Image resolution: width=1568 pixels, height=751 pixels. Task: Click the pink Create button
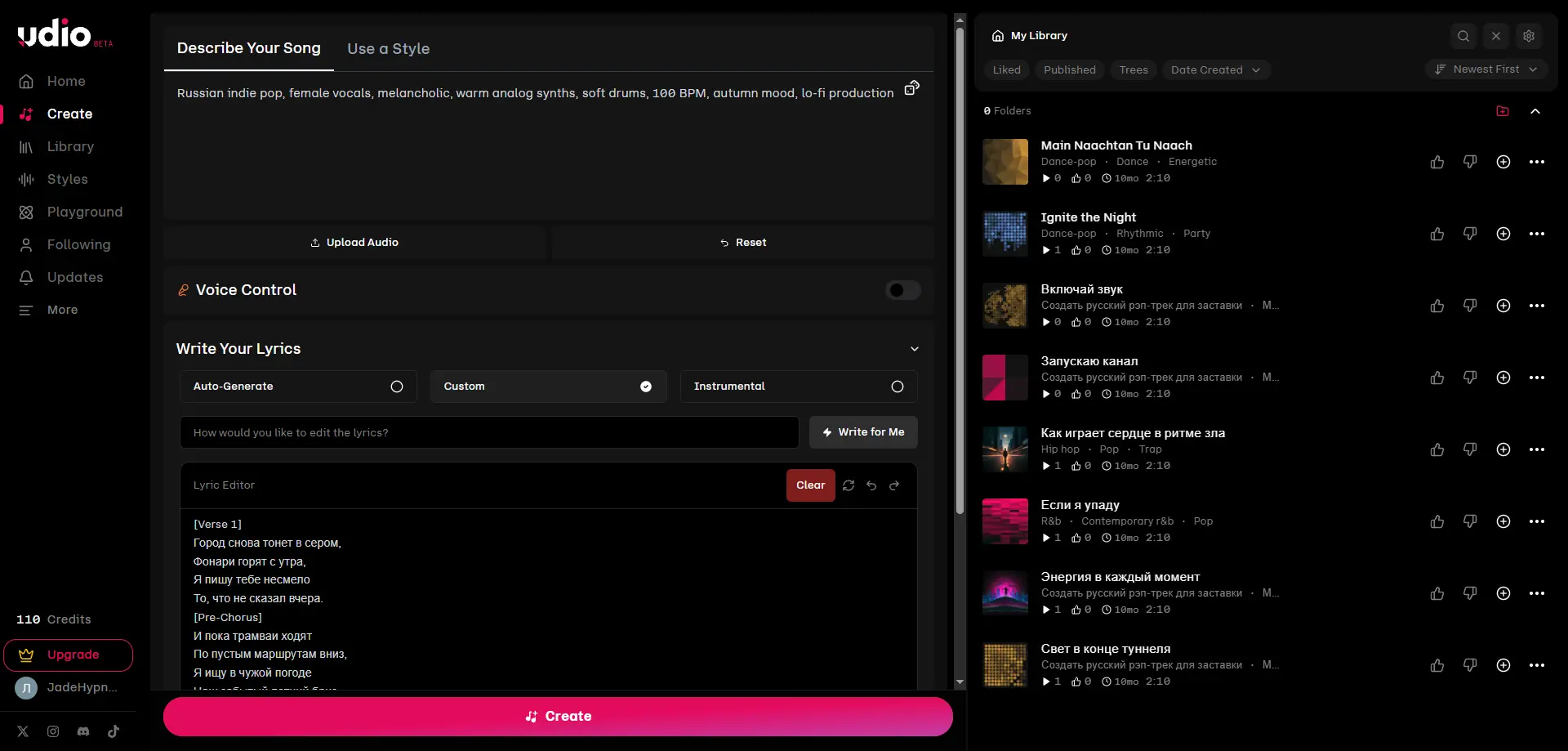coord(558,717)
